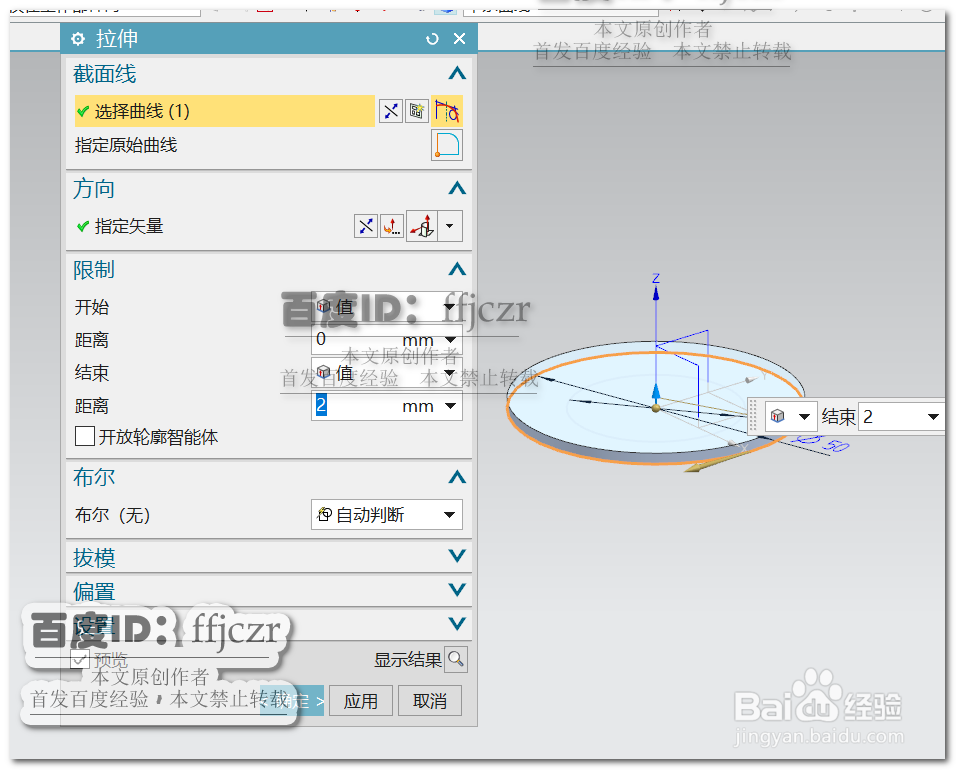Click the 显示结果 magnifier icon
The image size is (956, 770).
pos(455,659)
